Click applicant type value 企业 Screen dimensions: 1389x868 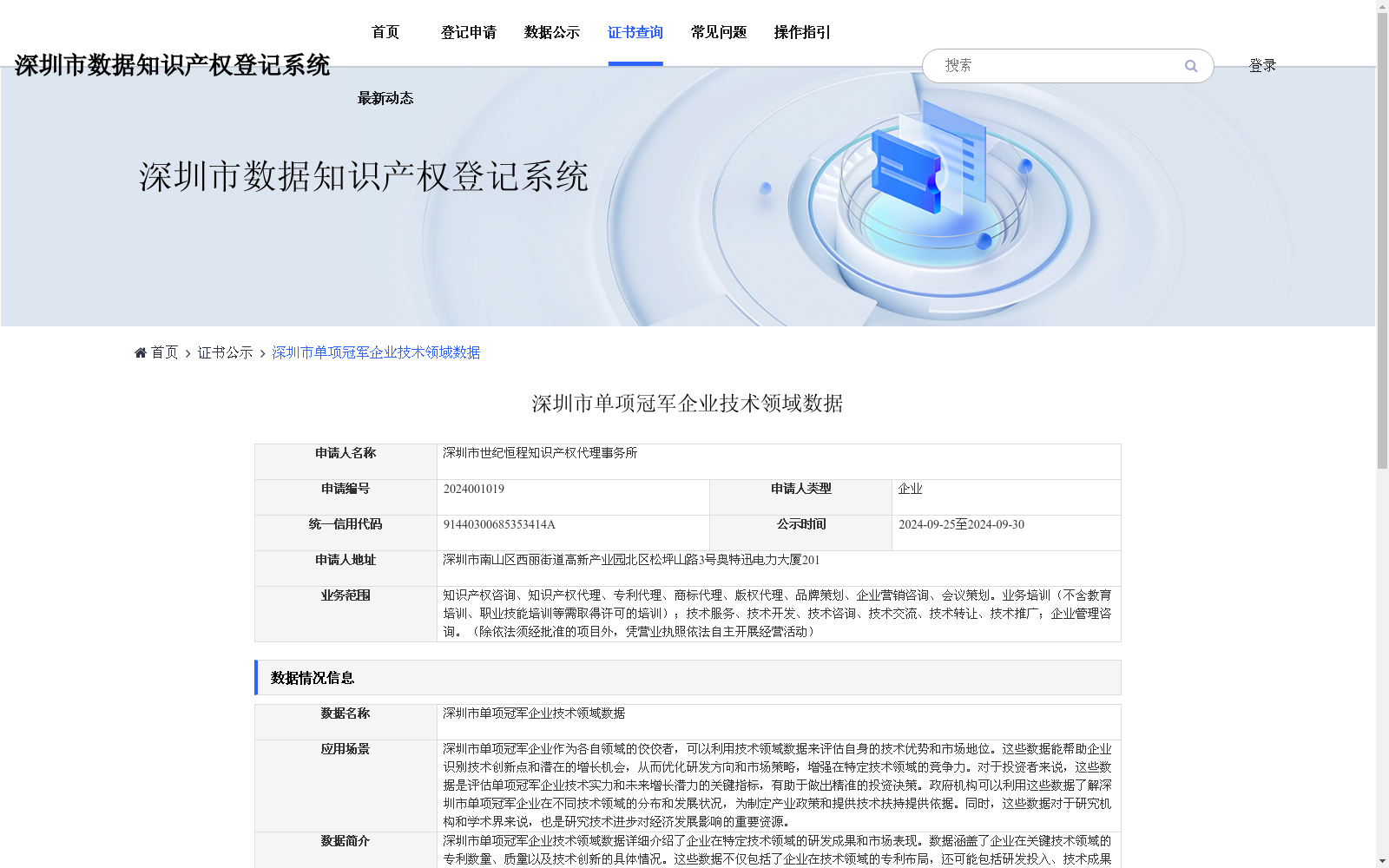tap(910, 489)
